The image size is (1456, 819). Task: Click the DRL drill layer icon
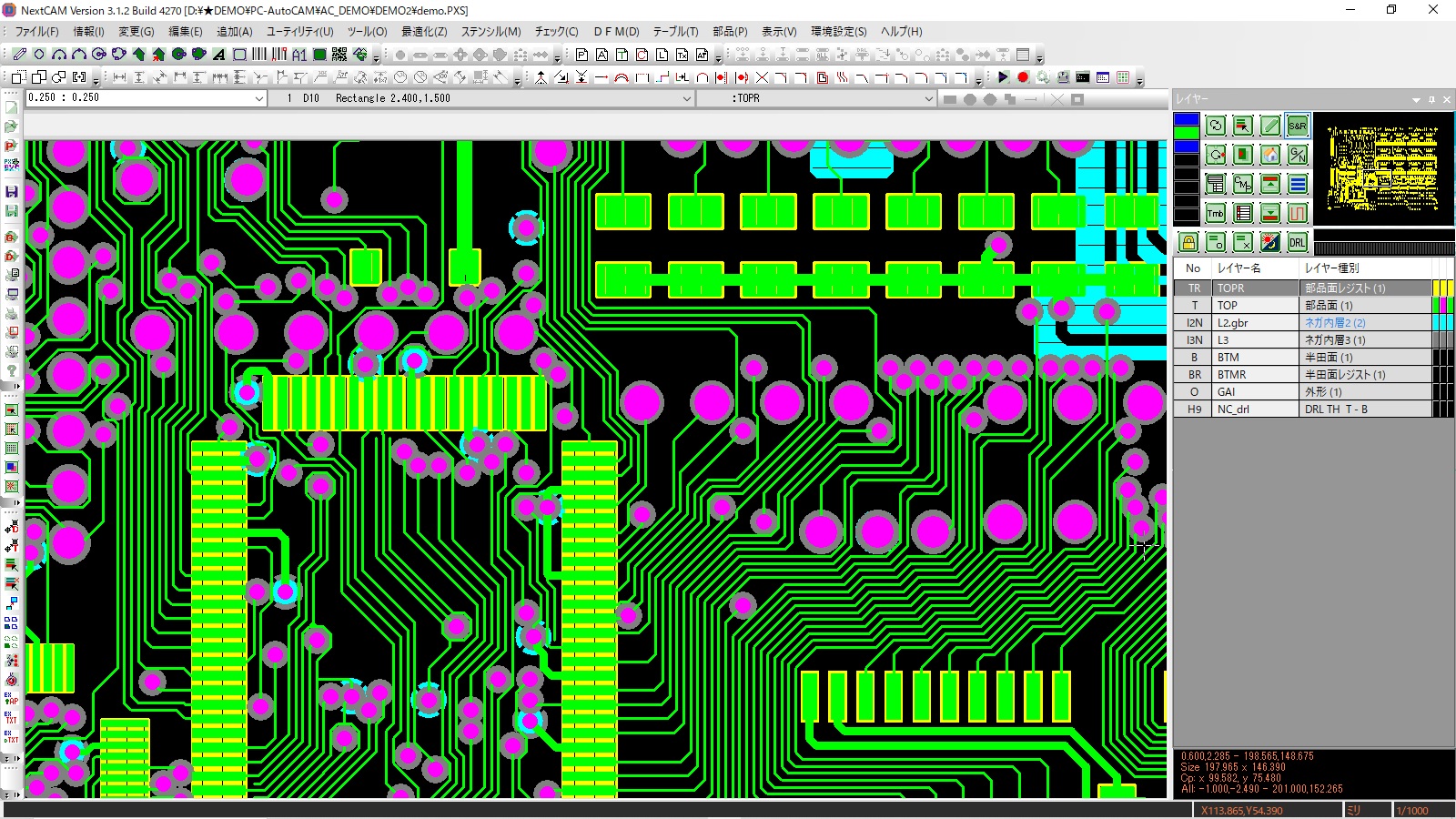1297,242
